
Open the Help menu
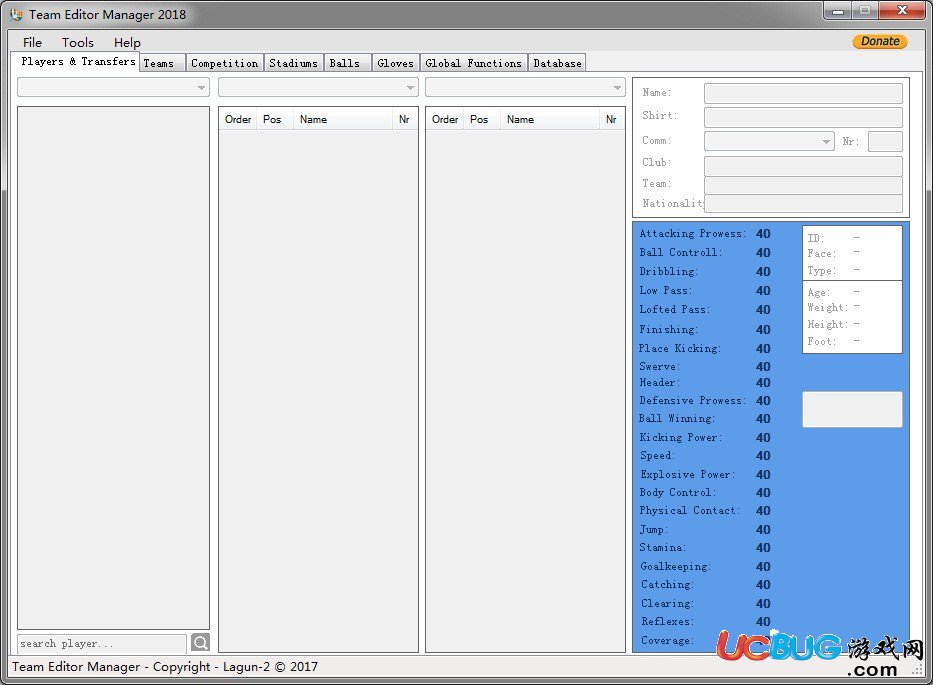coord(127,42)
